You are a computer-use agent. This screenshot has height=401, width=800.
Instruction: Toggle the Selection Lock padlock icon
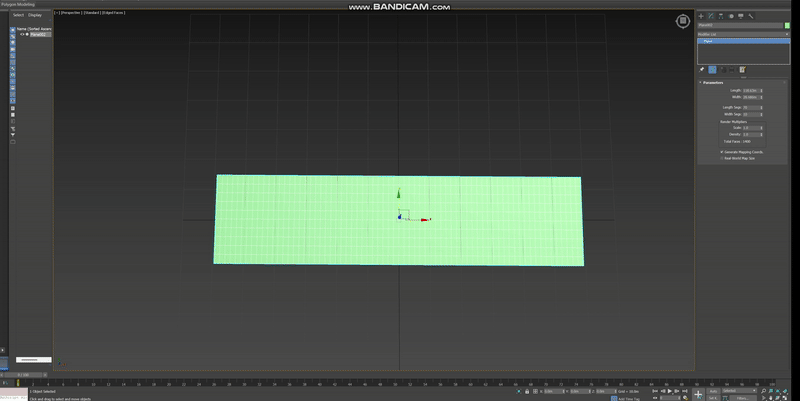point(527,391)
